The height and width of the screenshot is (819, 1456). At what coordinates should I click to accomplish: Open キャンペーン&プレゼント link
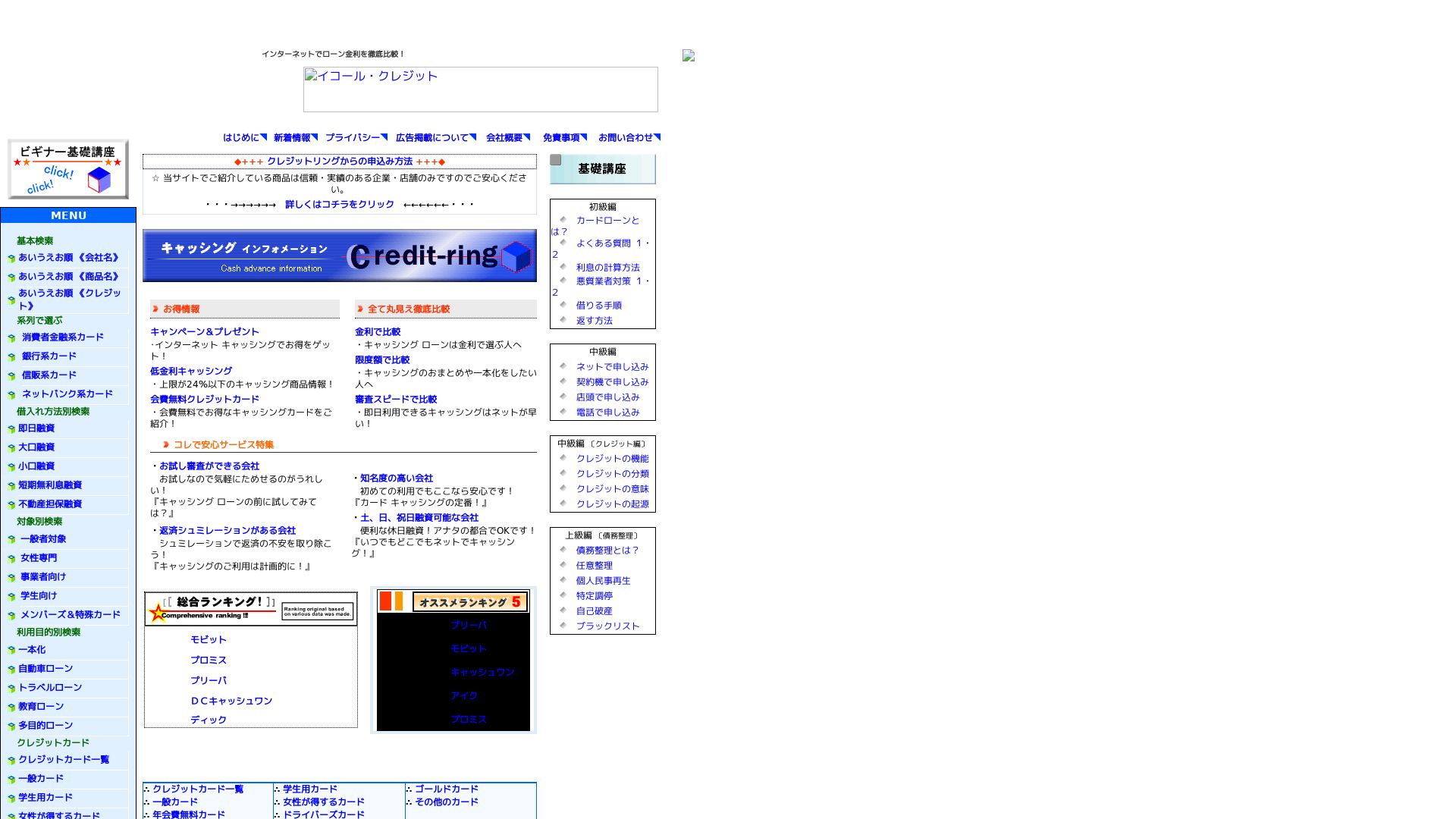coord(204,332)
